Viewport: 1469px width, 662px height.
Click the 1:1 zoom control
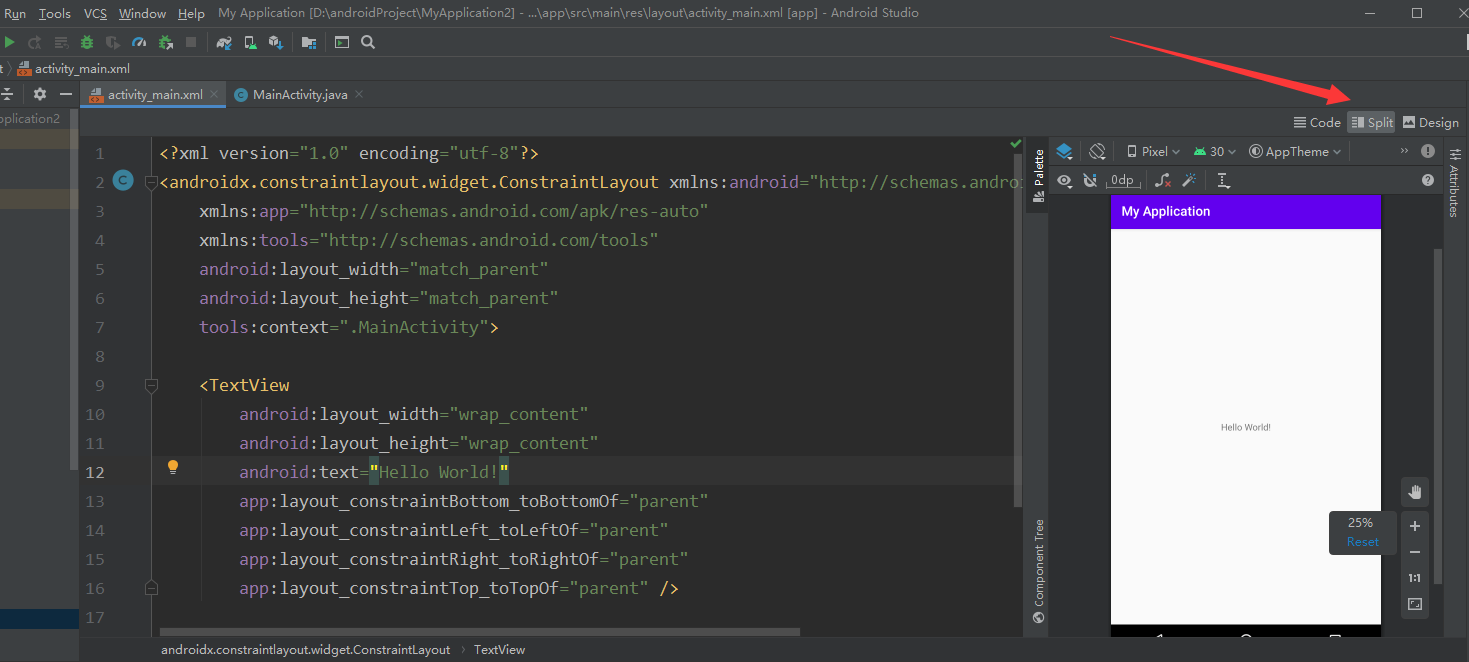tap(1414, 577)
